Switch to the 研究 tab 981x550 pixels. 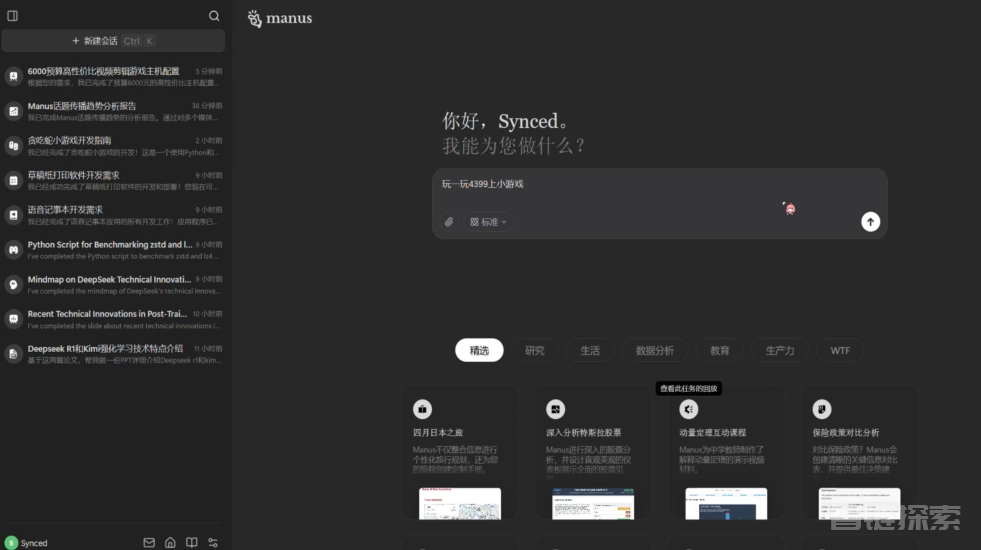point(534,350)
